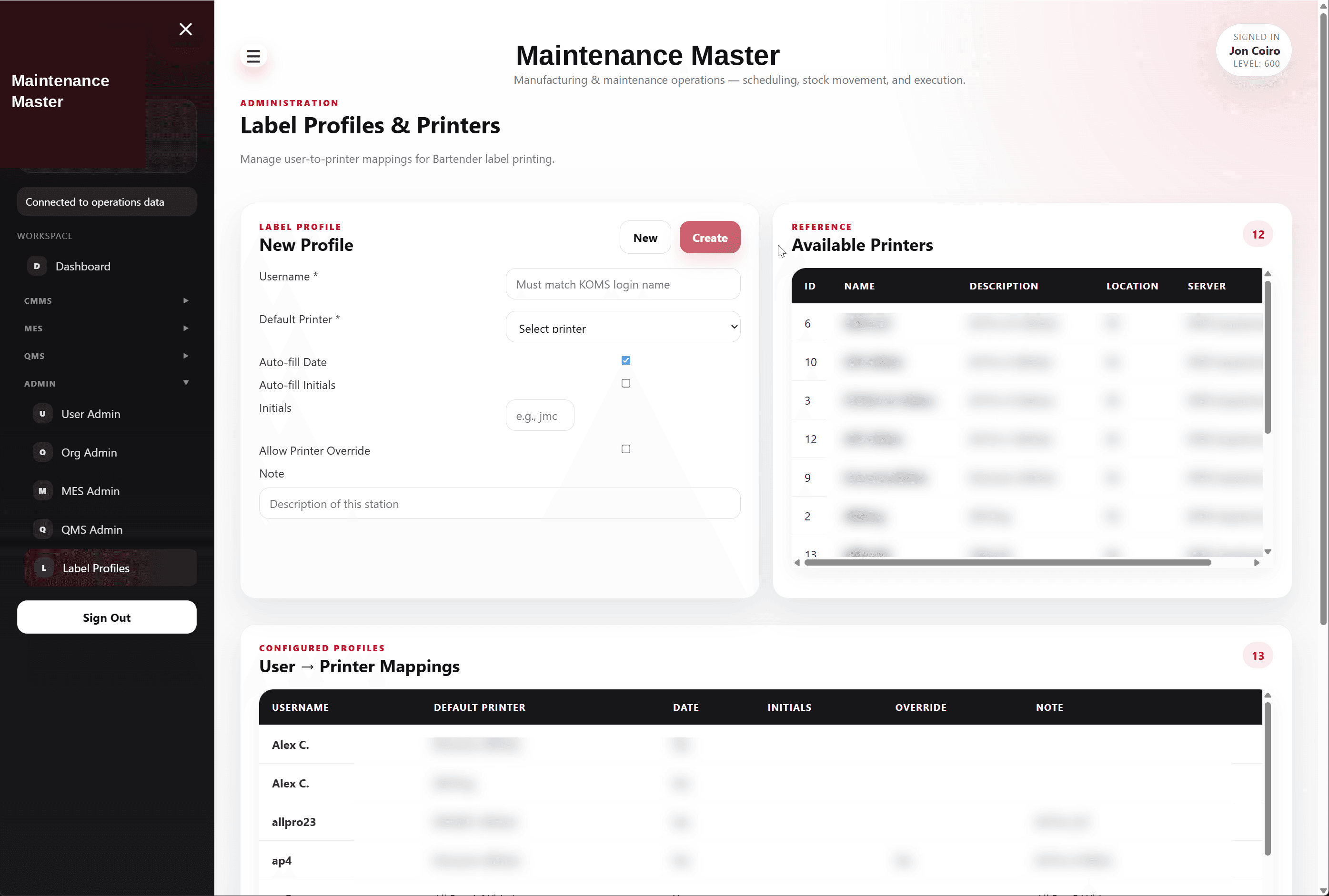The width and height of the screenshot is (1329, 896).
Task: Open MES Admin page
Action: tap(111, 491)
